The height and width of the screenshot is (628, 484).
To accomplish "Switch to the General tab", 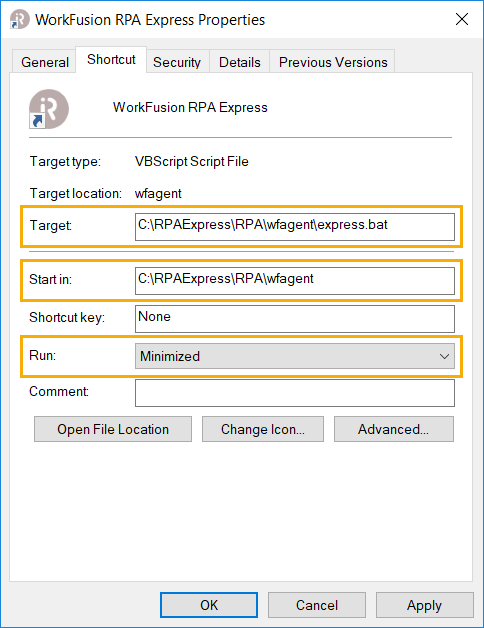I will pos(44,62).
